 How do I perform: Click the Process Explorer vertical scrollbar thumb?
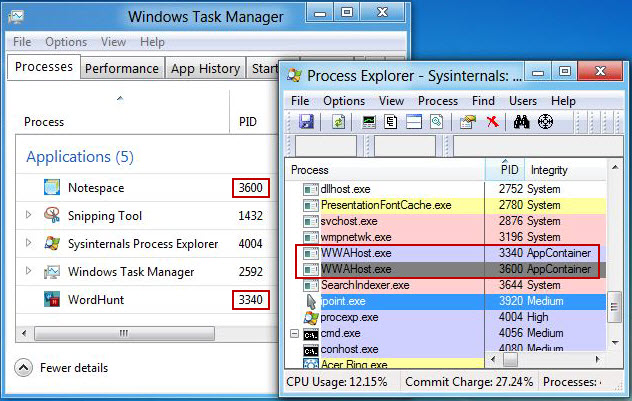[x=614, y=307]
